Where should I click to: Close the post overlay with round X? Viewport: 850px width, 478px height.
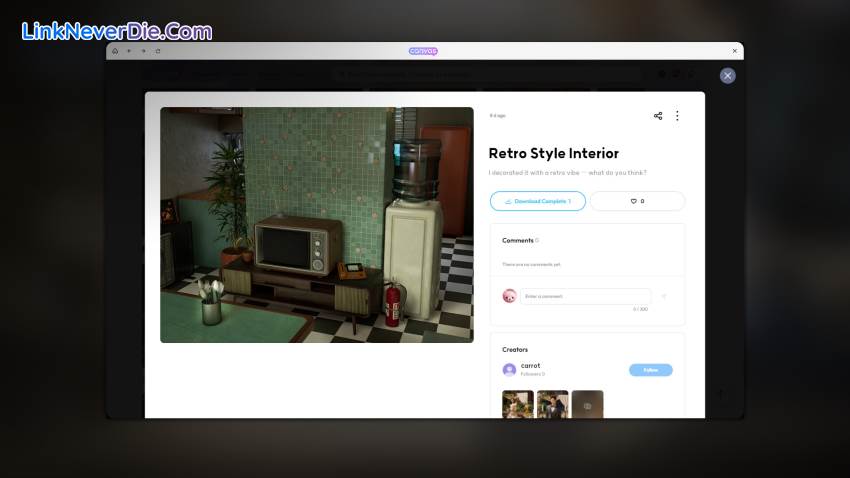click(728, 75)
